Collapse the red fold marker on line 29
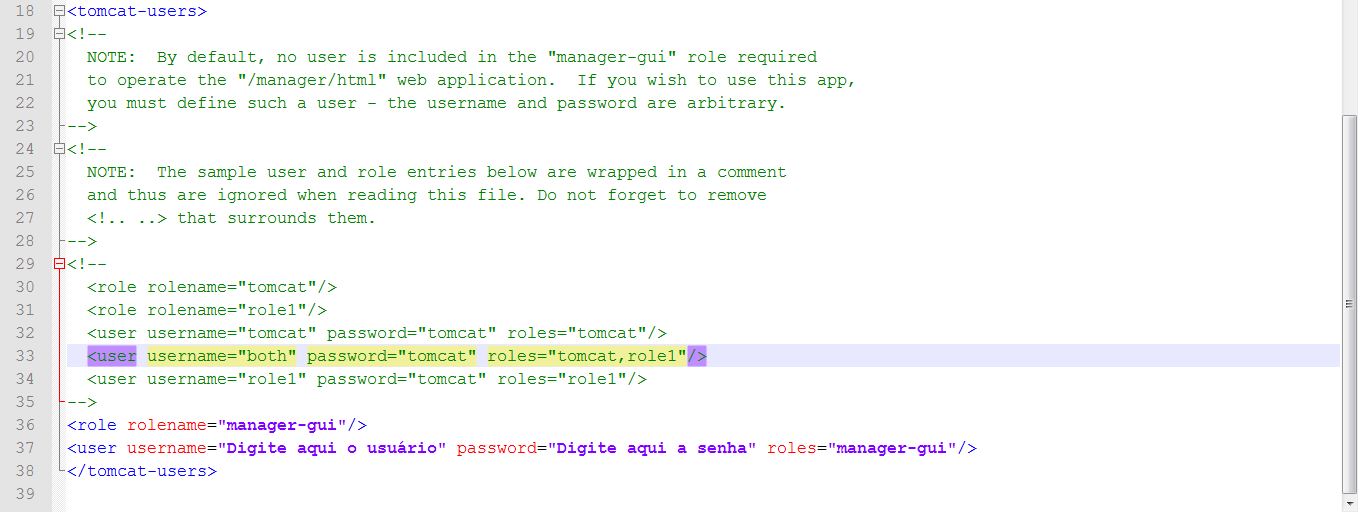The height and width of the screenshot is (512, 1358). coord(60,264)
